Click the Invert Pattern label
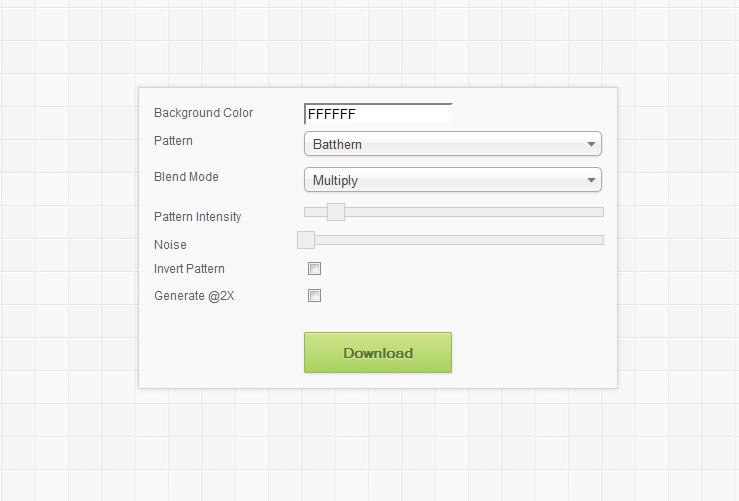Image resolution: width=739 pixels, height=501 pixels. [189, 269]
